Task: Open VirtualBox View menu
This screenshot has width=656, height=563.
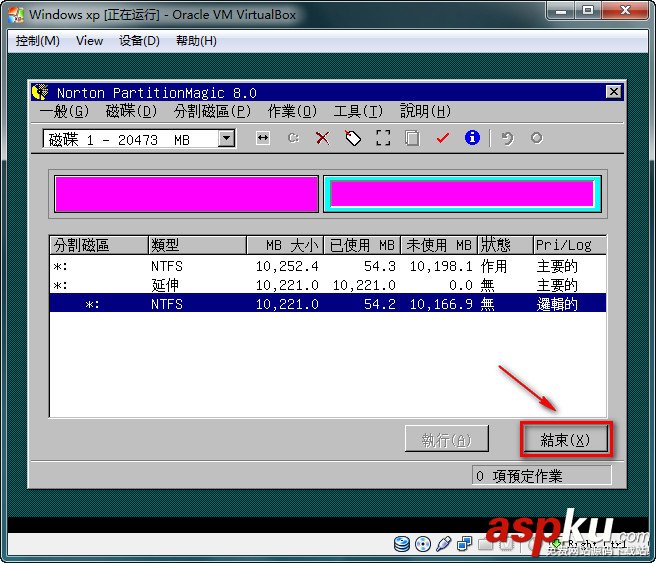Action: [x=90, y=41]
